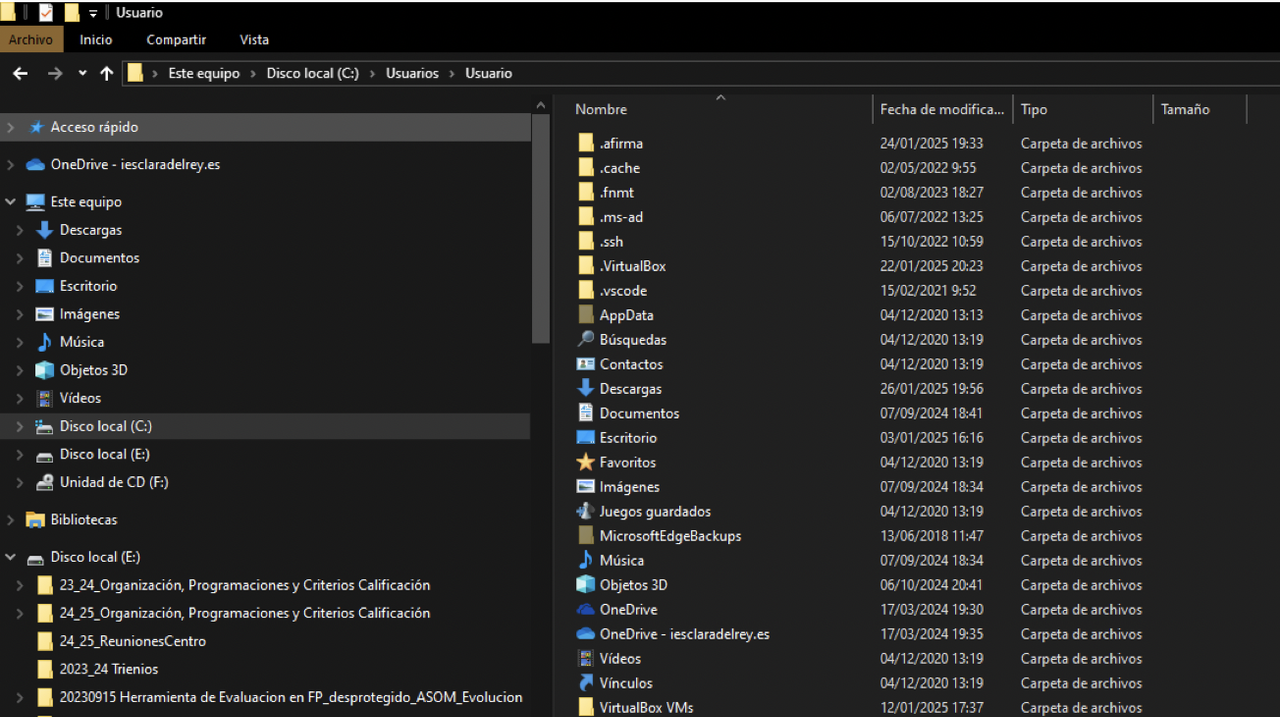Click the Unidad de CD (F:) drive icon
This screenshot has width=1280, height=717.
[44, 482]
